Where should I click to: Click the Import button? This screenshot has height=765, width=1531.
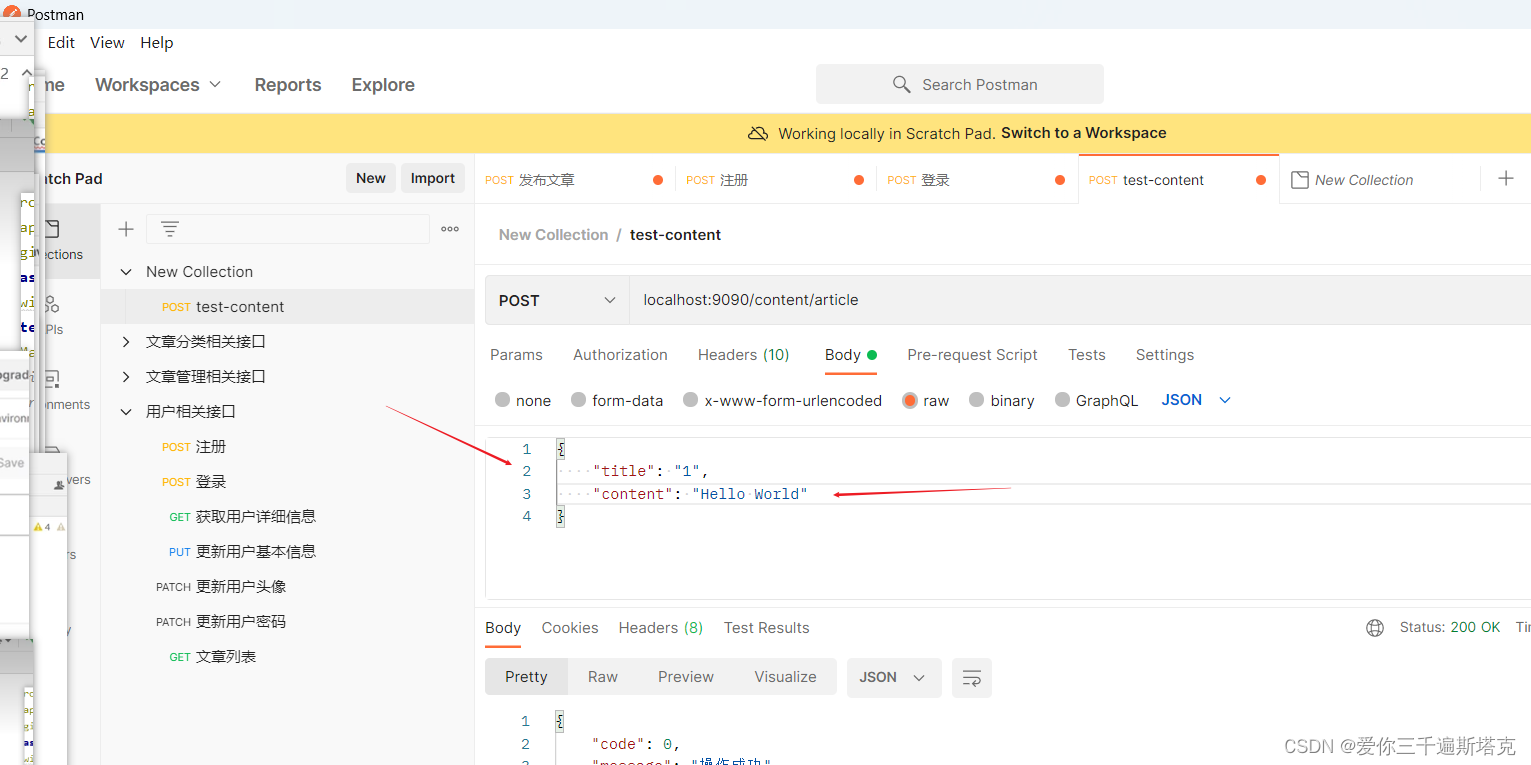[433, 178]
